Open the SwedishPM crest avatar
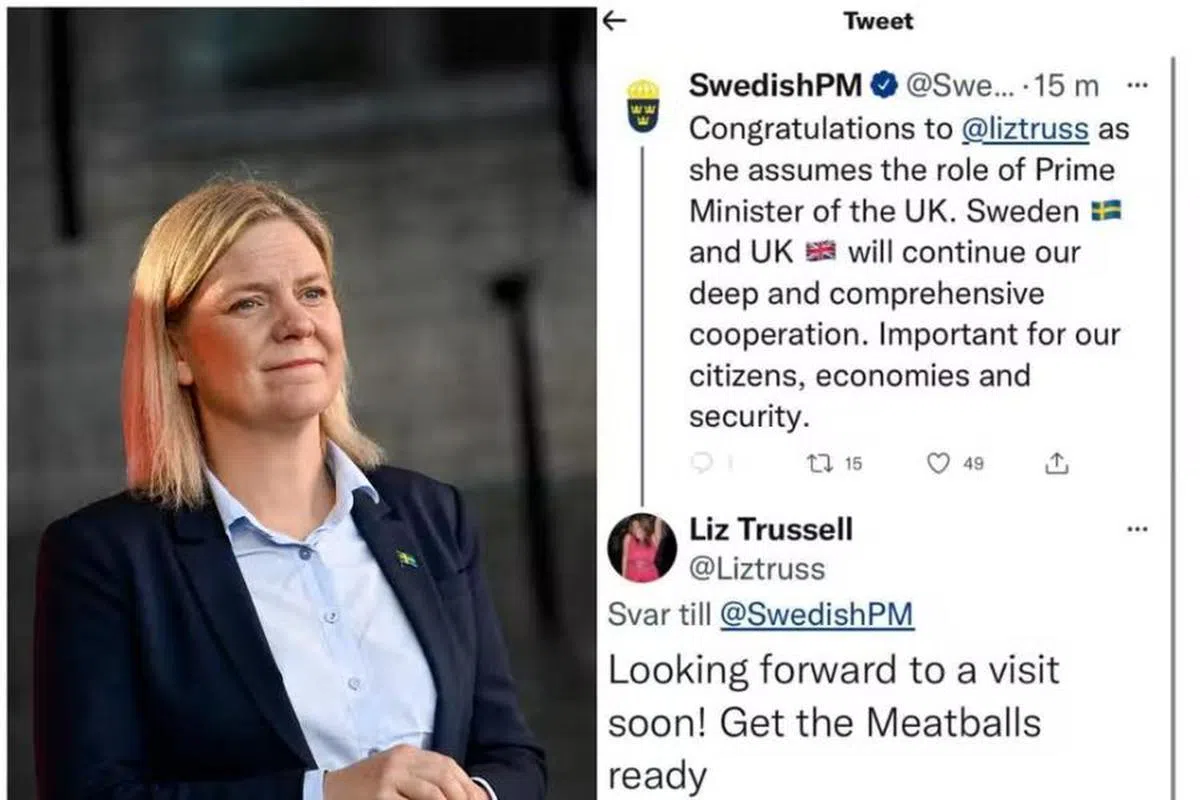This screenshot has width=1200, height=800. point(642,107)
